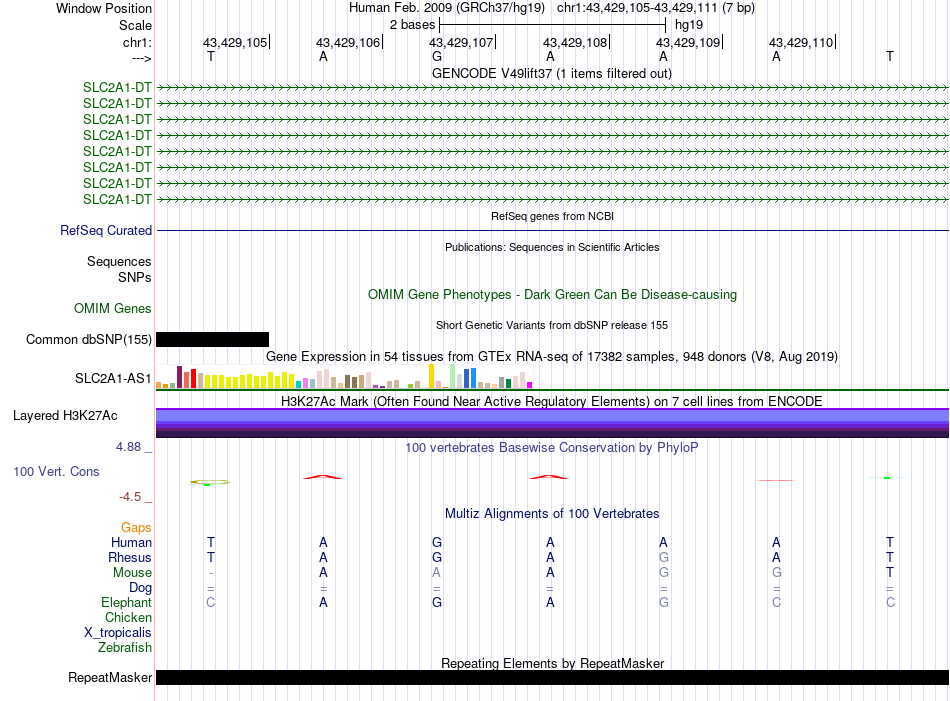Screen dimensions: 950x701
Task: Click the Layered H3K27Ac label
Action: [x=65, y=416]
